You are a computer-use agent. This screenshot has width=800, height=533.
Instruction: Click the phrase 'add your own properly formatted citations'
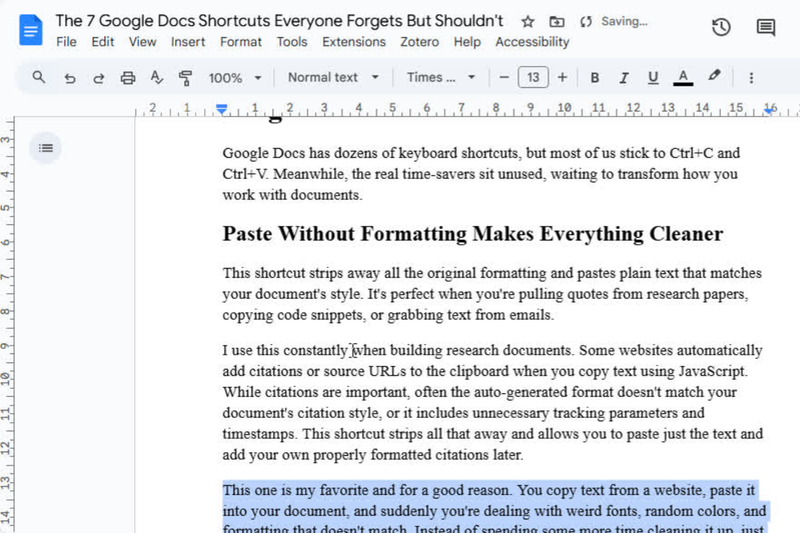pyautogui.click(x=356, y=455)
